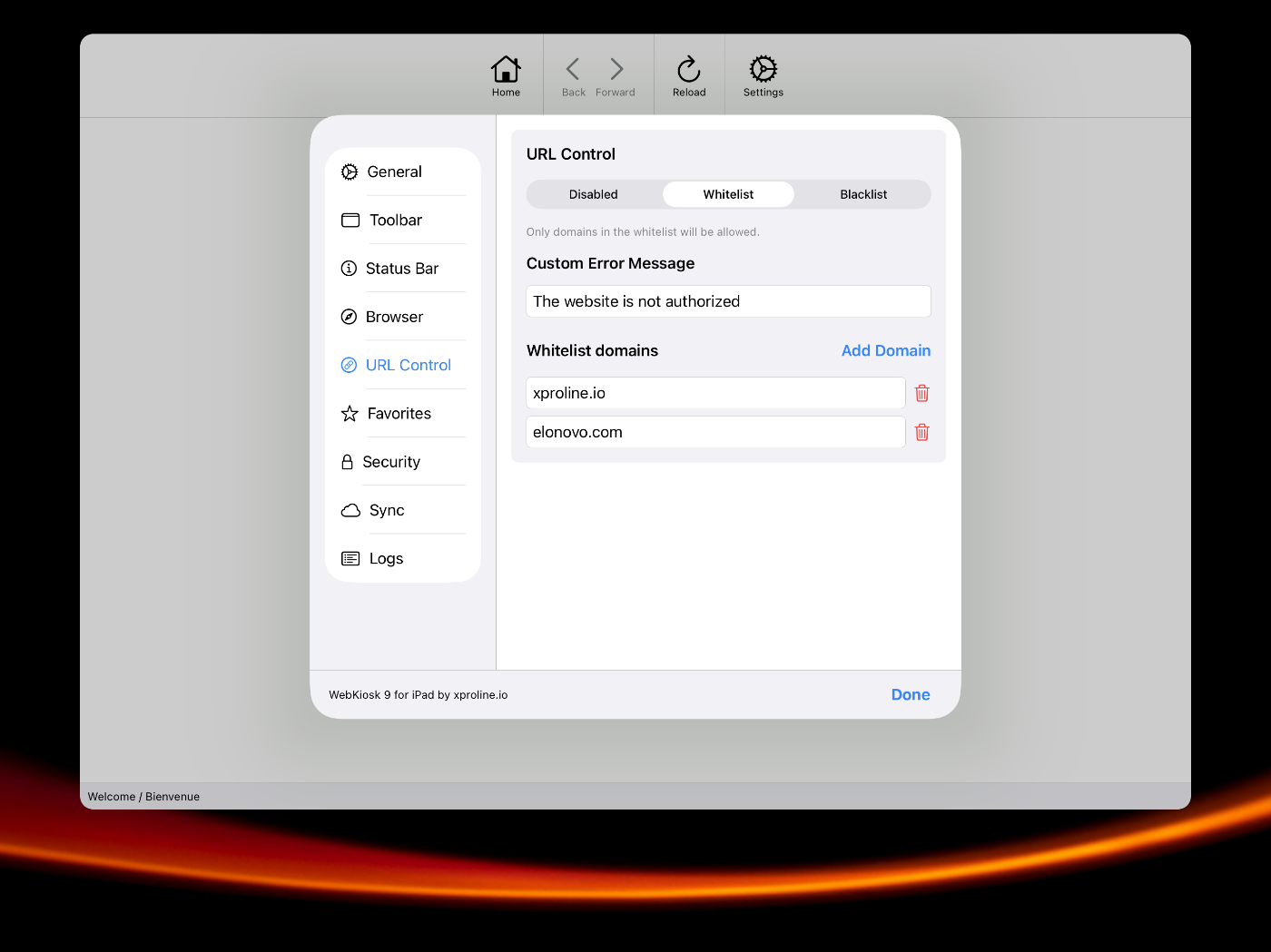The width and height of the screenshot is (1271, 952).
Task: Show the Logs section
Action: (386, 559)
